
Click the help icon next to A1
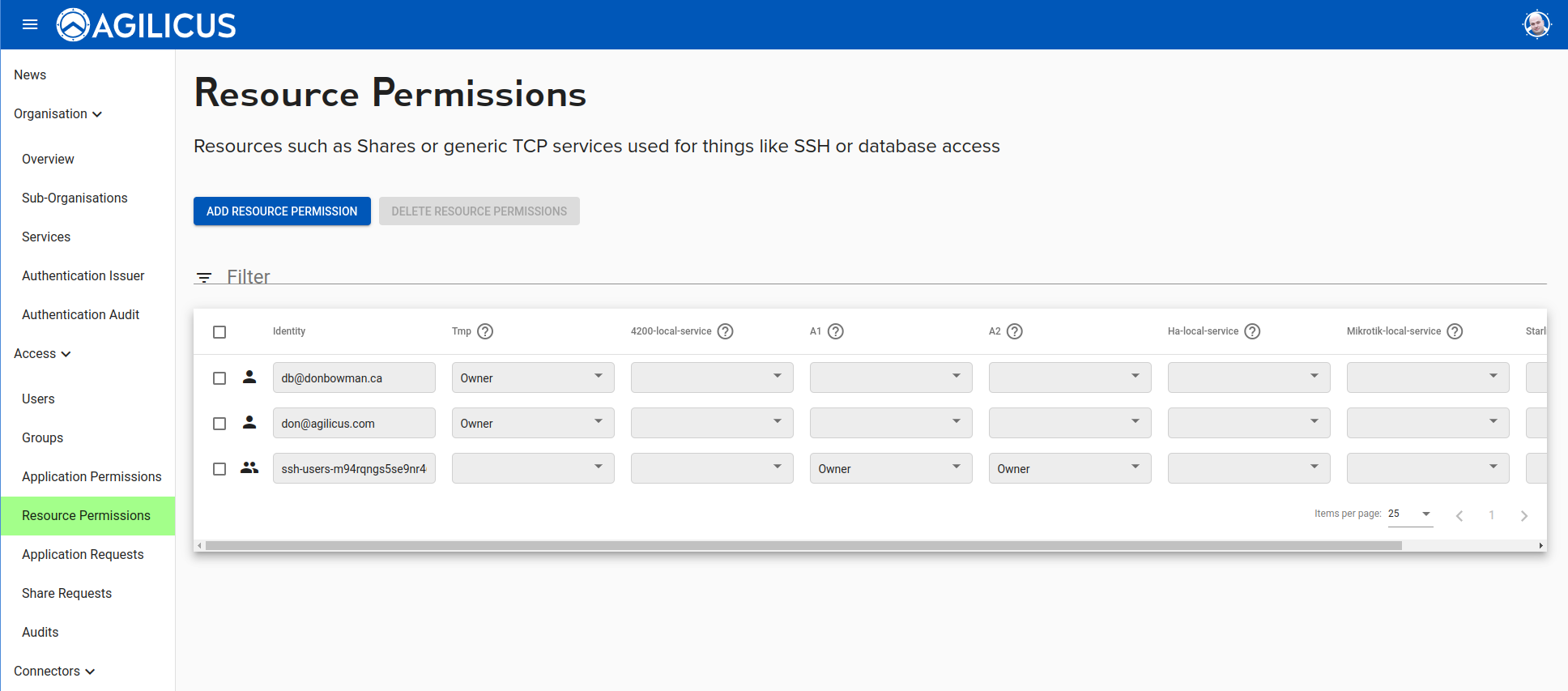tap(836, 331)
